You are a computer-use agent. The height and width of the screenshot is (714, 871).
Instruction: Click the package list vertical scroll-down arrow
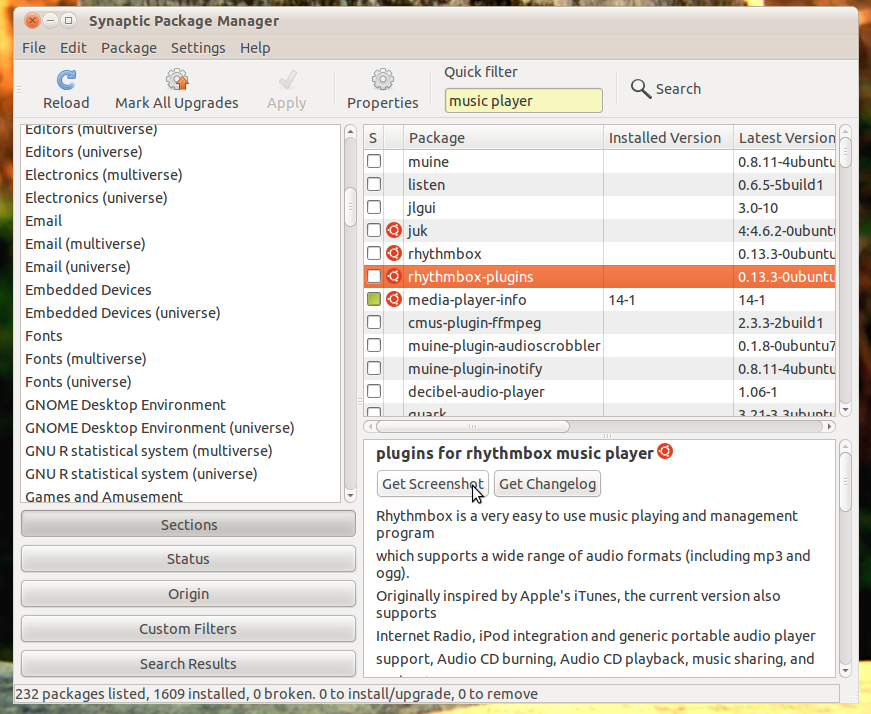pyautogui.click(x=845, y=410)
